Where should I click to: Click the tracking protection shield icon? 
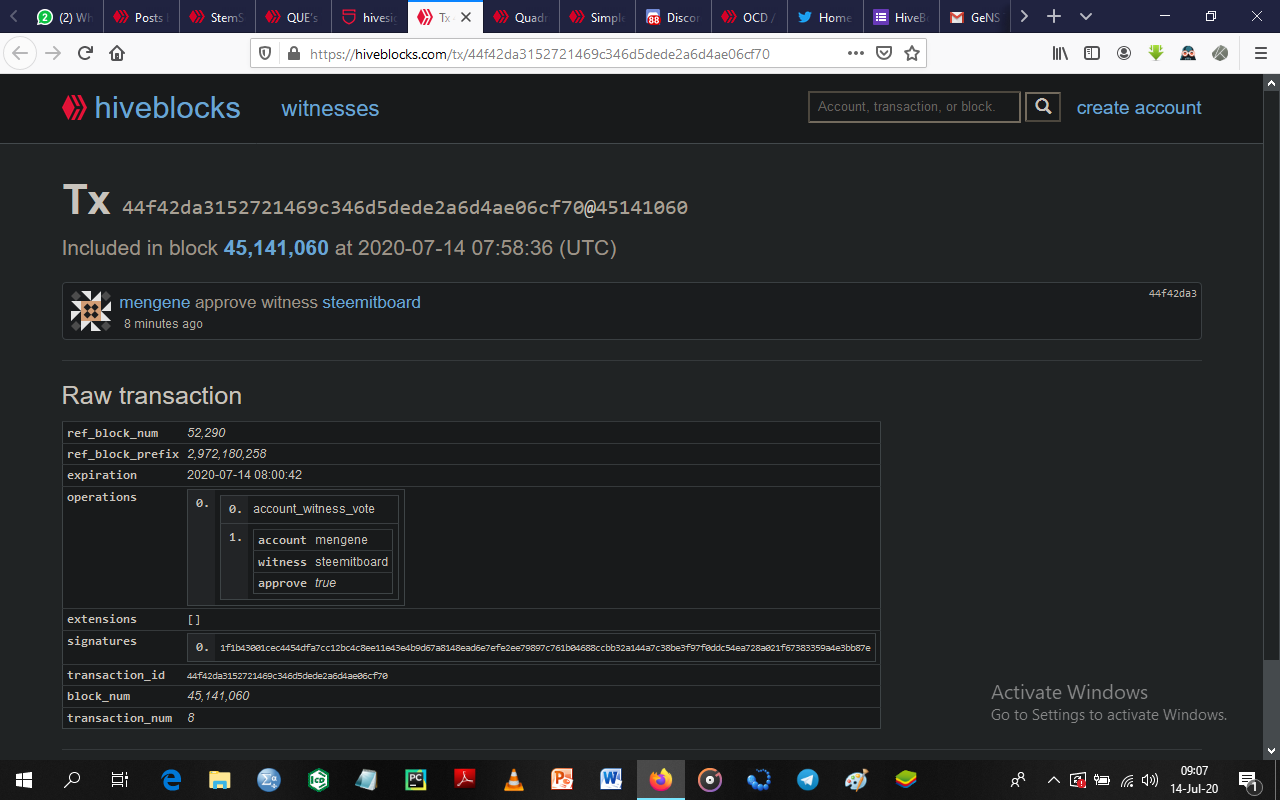(265, 54)
